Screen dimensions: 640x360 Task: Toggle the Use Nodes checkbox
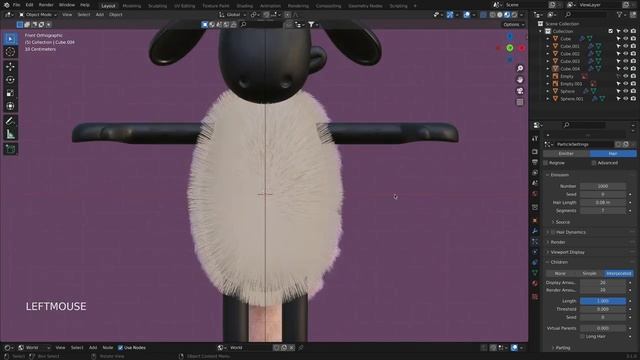click(x=120, y=348)
